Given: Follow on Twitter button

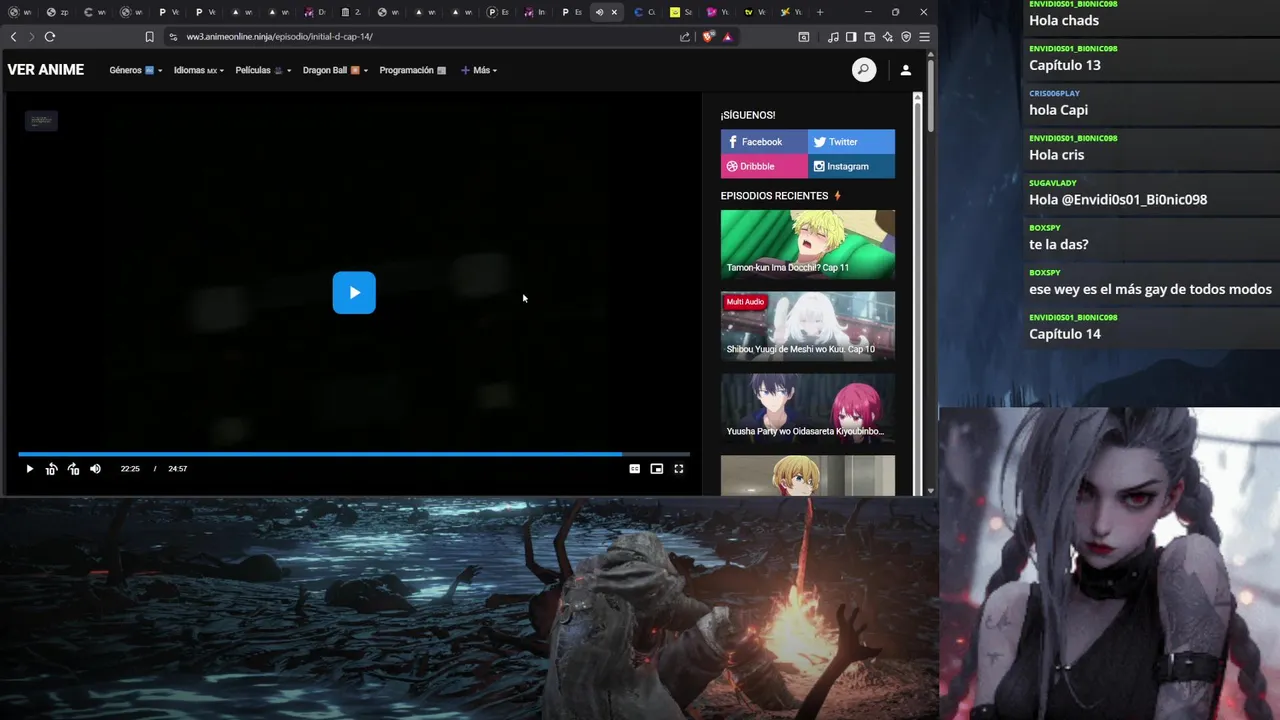Looking at the screenshot, I should coord(851,141).
